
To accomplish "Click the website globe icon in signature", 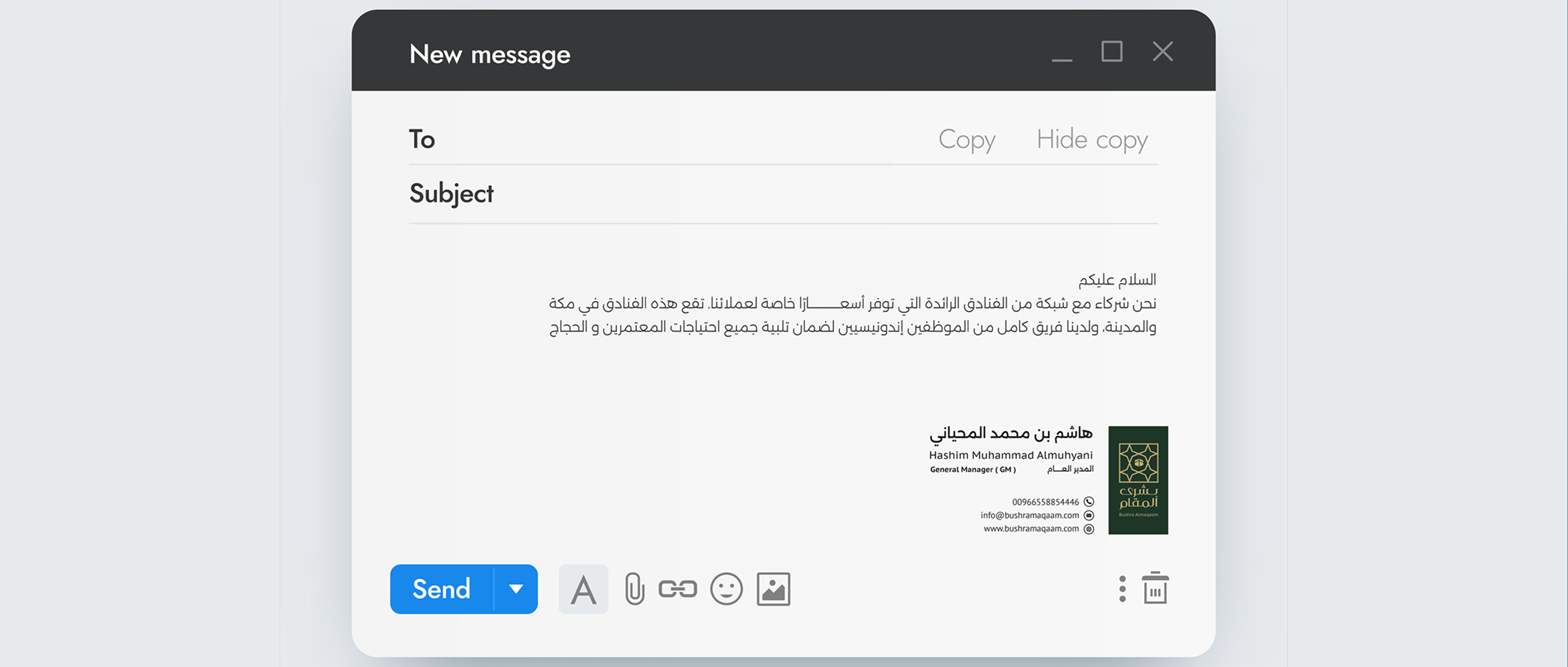I will coord(1089,529).
